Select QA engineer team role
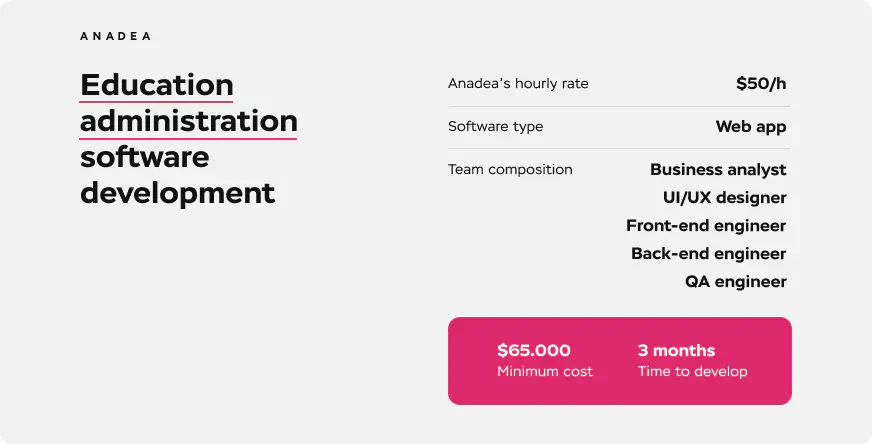 [x=735, y=282]
